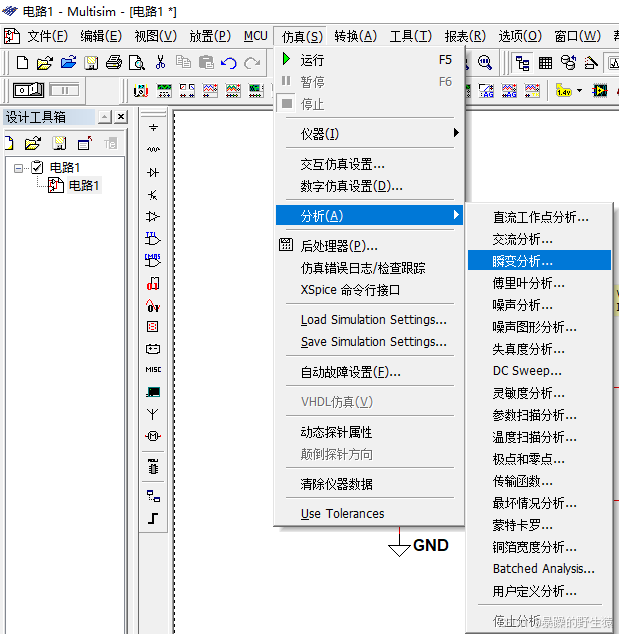The width and height of the screenshot is (619, 634).
Task: Open 交互仿真设置 menu entry
Action: point(370,164)
